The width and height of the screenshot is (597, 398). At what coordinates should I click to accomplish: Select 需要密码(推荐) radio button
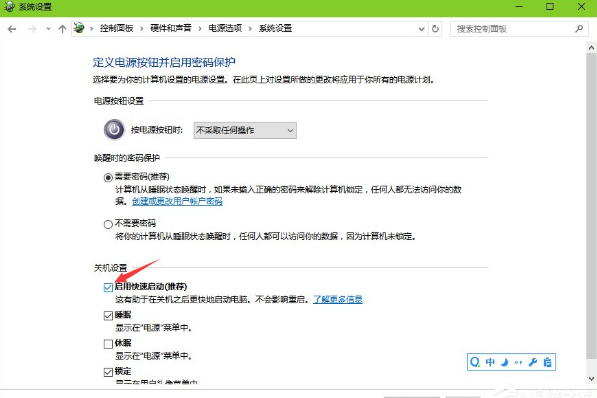coord(108,177)
